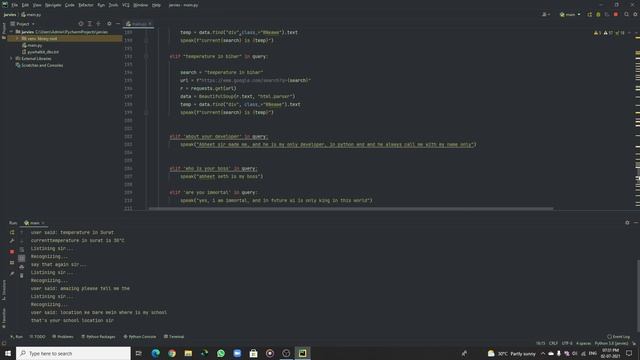
Task: Stop the program with top toolbar stop button
Action: click(616, 15)
